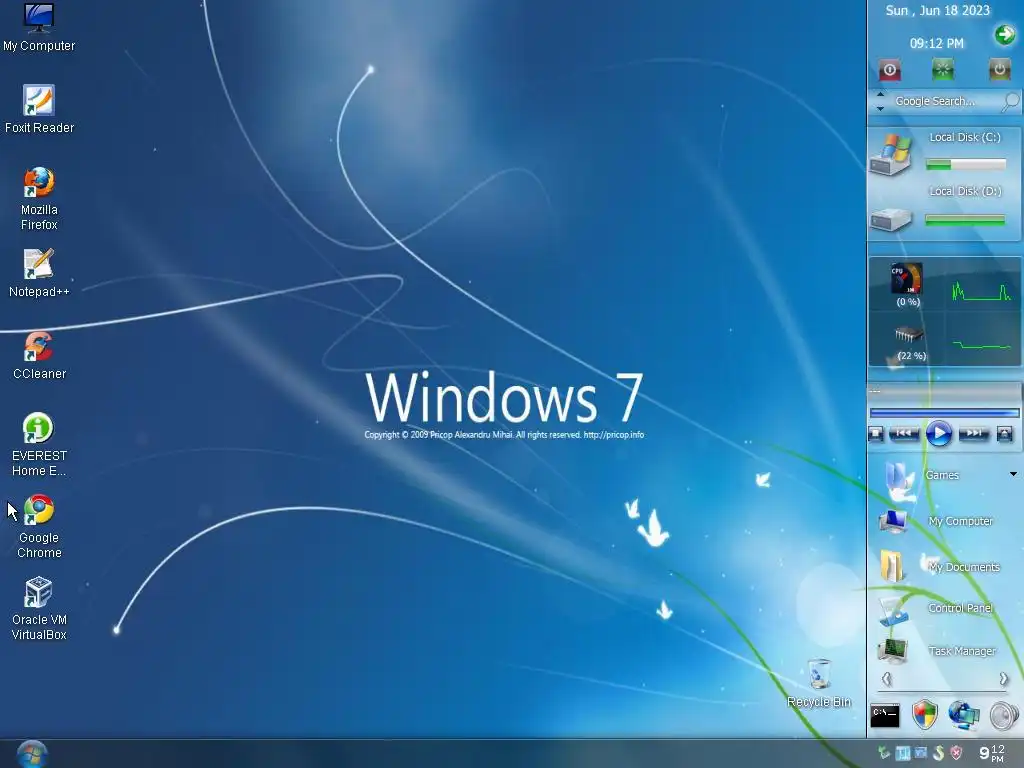Click the CPU gauge icon
Viewport: 1024px width, 768px height.
pyautogui.click(x=907, y=278)
